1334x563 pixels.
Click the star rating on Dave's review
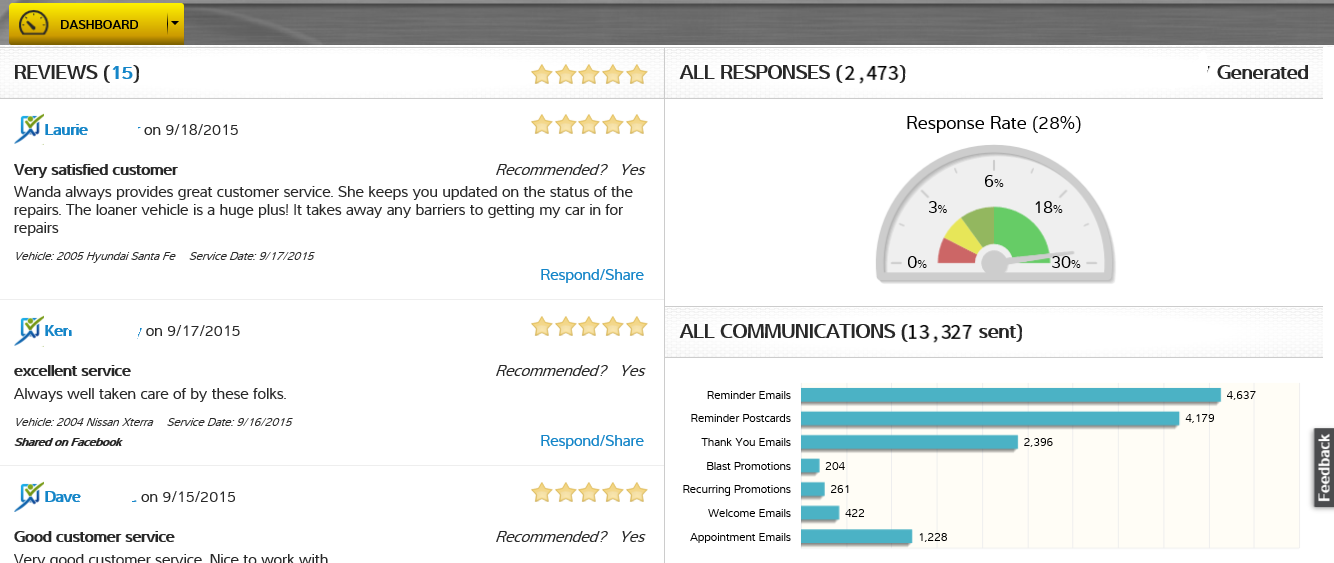[x=589, y=492]
